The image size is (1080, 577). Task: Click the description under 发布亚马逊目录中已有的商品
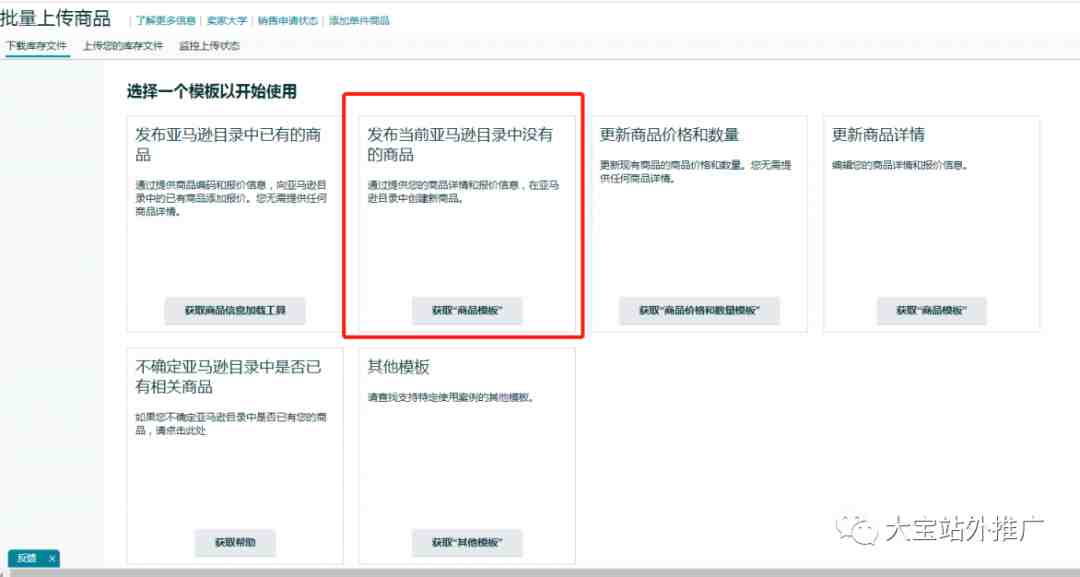(231, 198)
